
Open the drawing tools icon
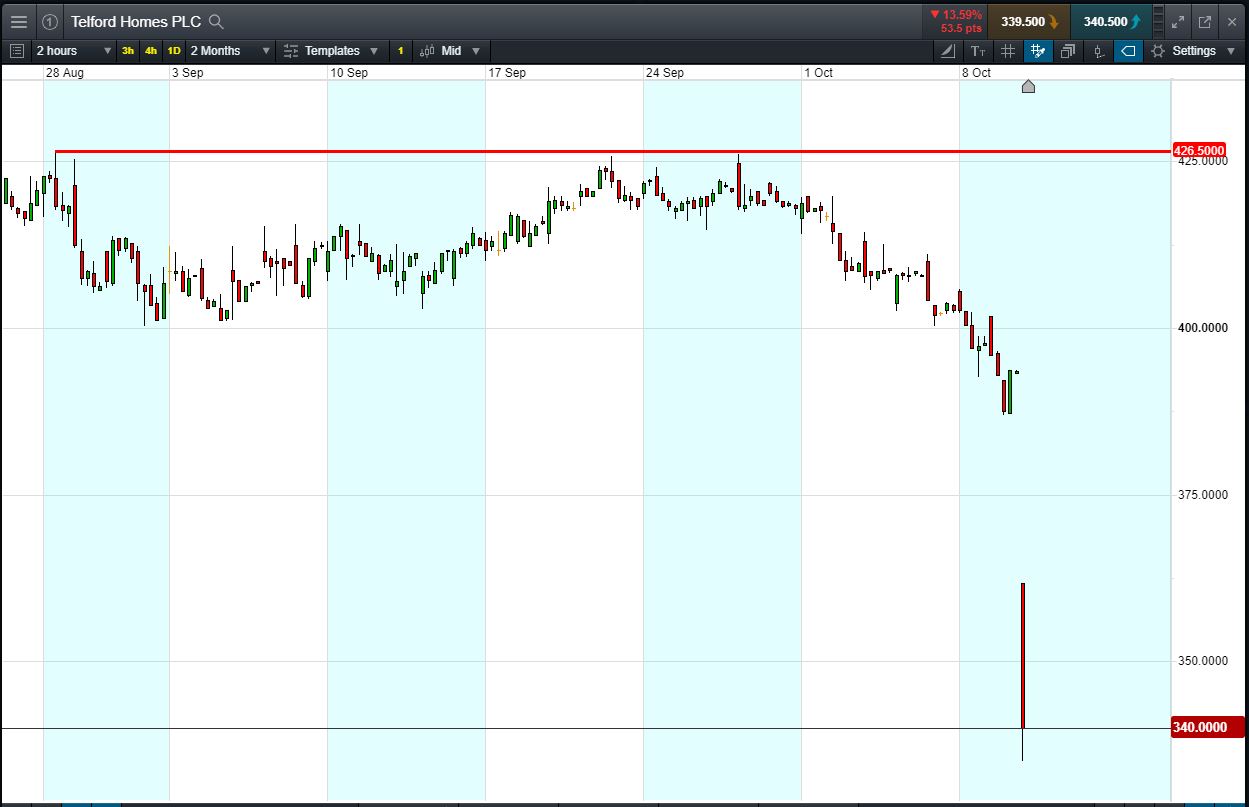[948, 51]
